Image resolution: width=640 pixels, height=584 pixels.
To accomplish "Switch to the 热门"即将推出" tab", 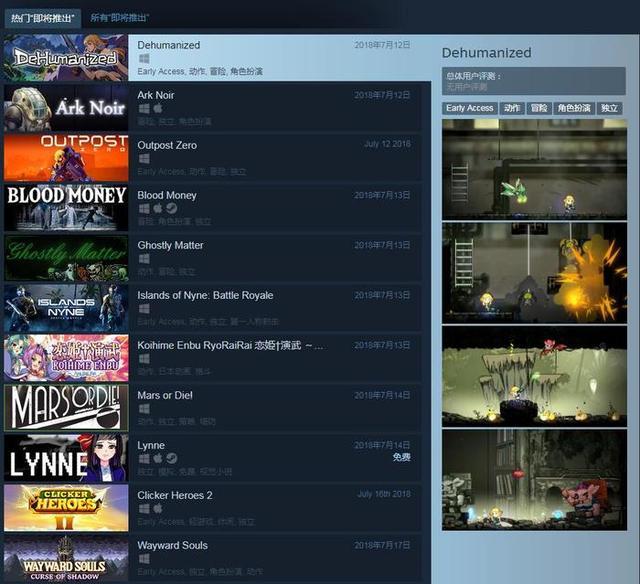I will click(x=43, y=18).
